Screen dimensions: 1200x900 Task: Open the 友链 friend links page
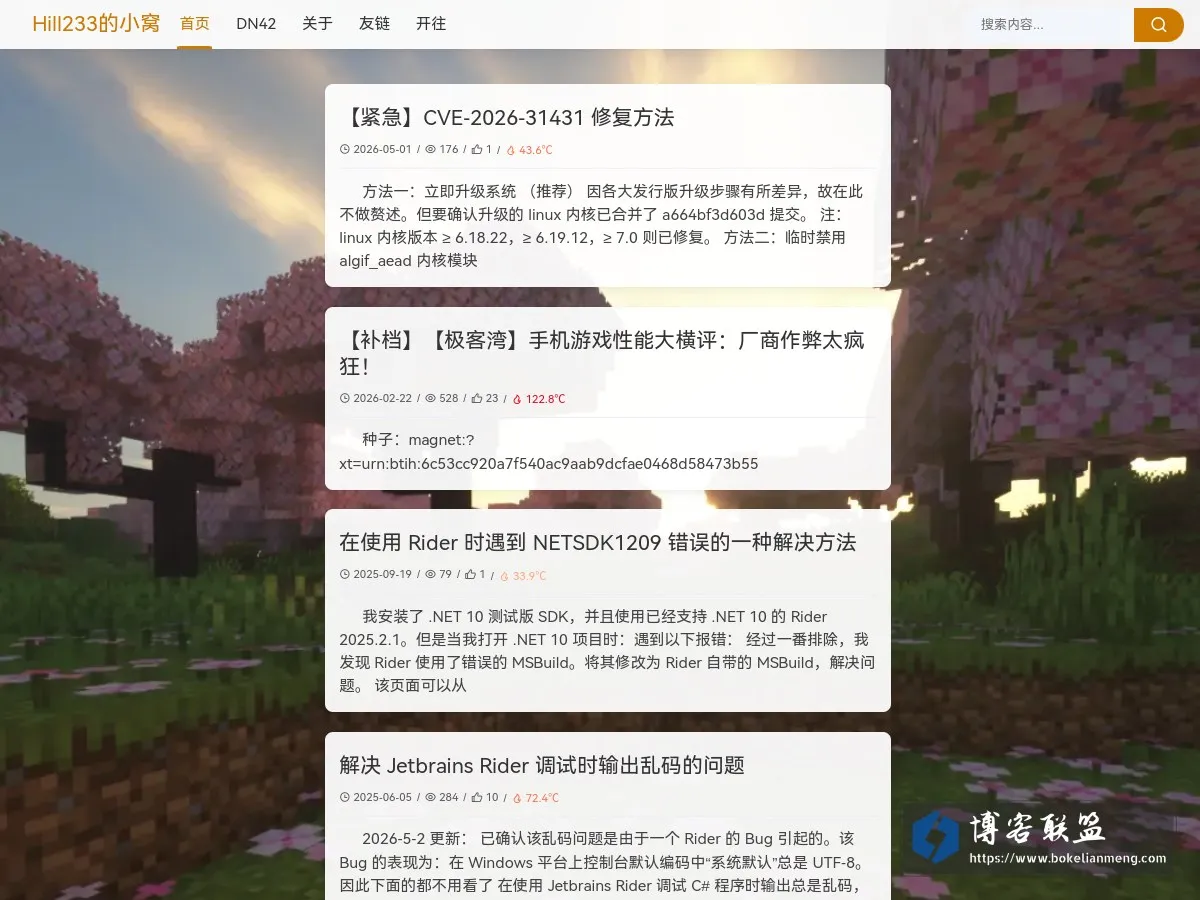point(374,24)
